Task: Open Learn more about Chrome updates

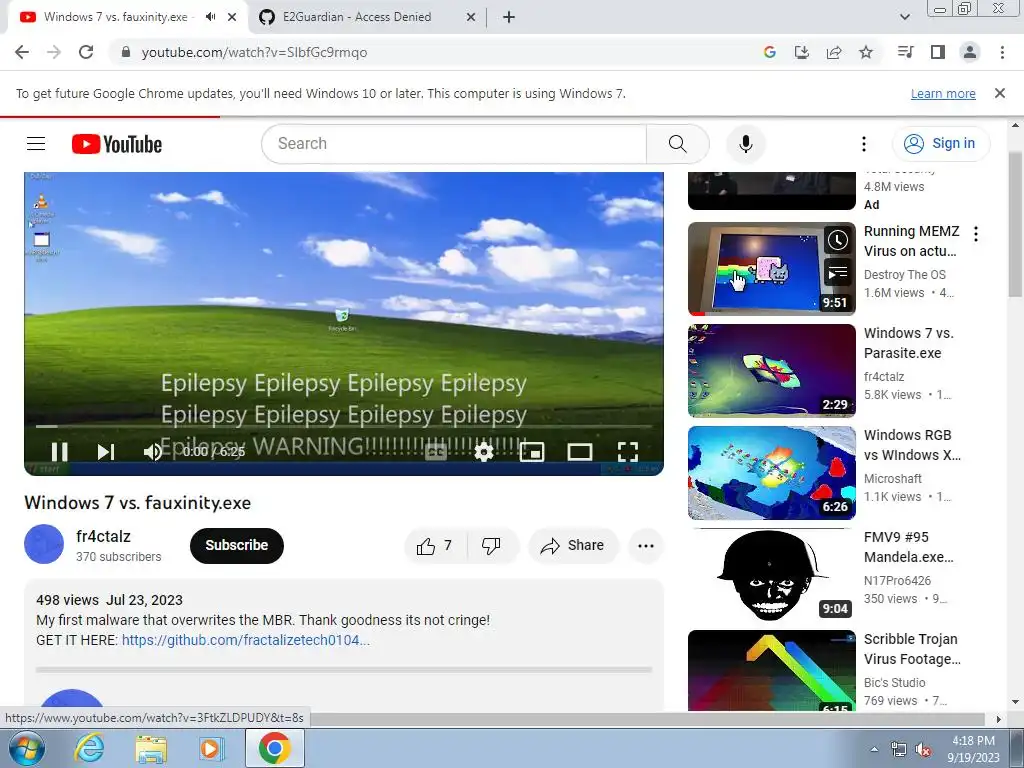Action: 943,93
